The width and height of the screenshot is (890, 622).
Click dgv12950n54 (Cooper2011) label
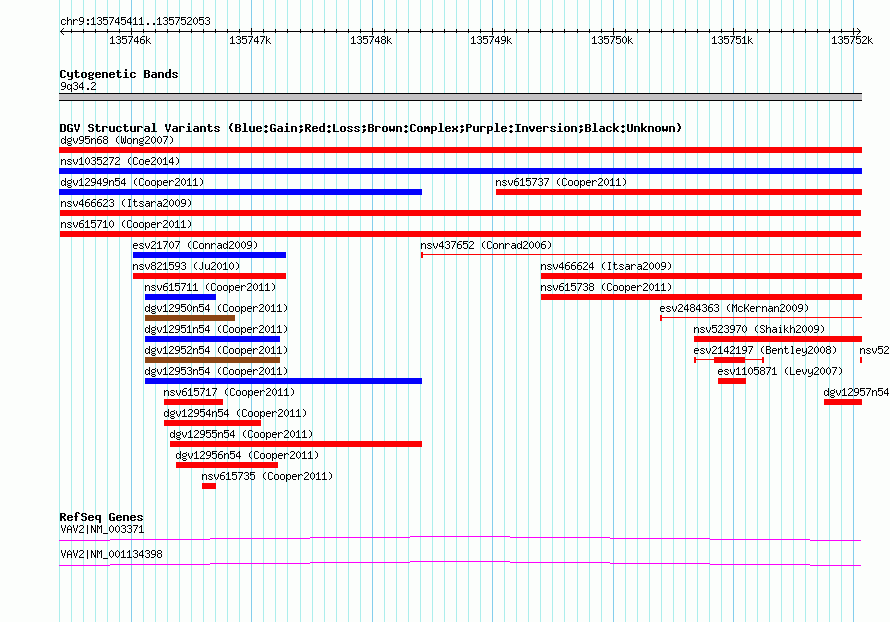coord(216,308)
